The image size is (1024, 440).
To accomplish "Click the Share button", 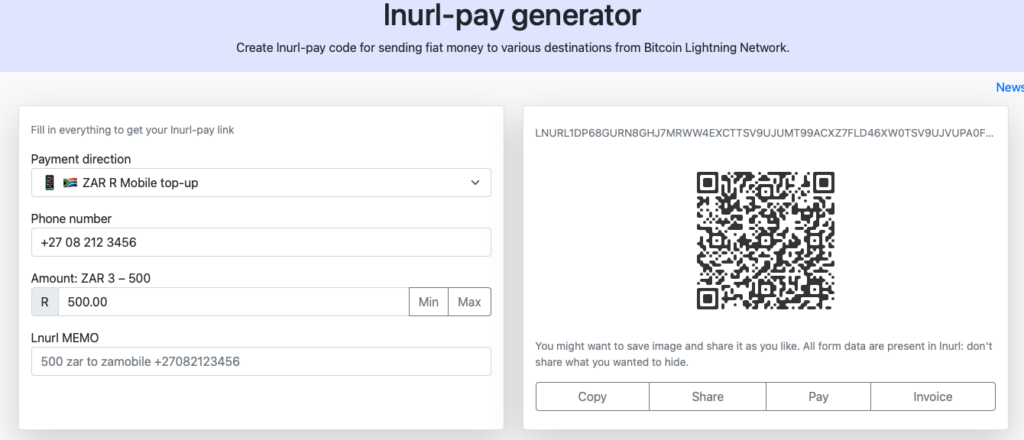I will pyautogui.click(x=707, y=396).
